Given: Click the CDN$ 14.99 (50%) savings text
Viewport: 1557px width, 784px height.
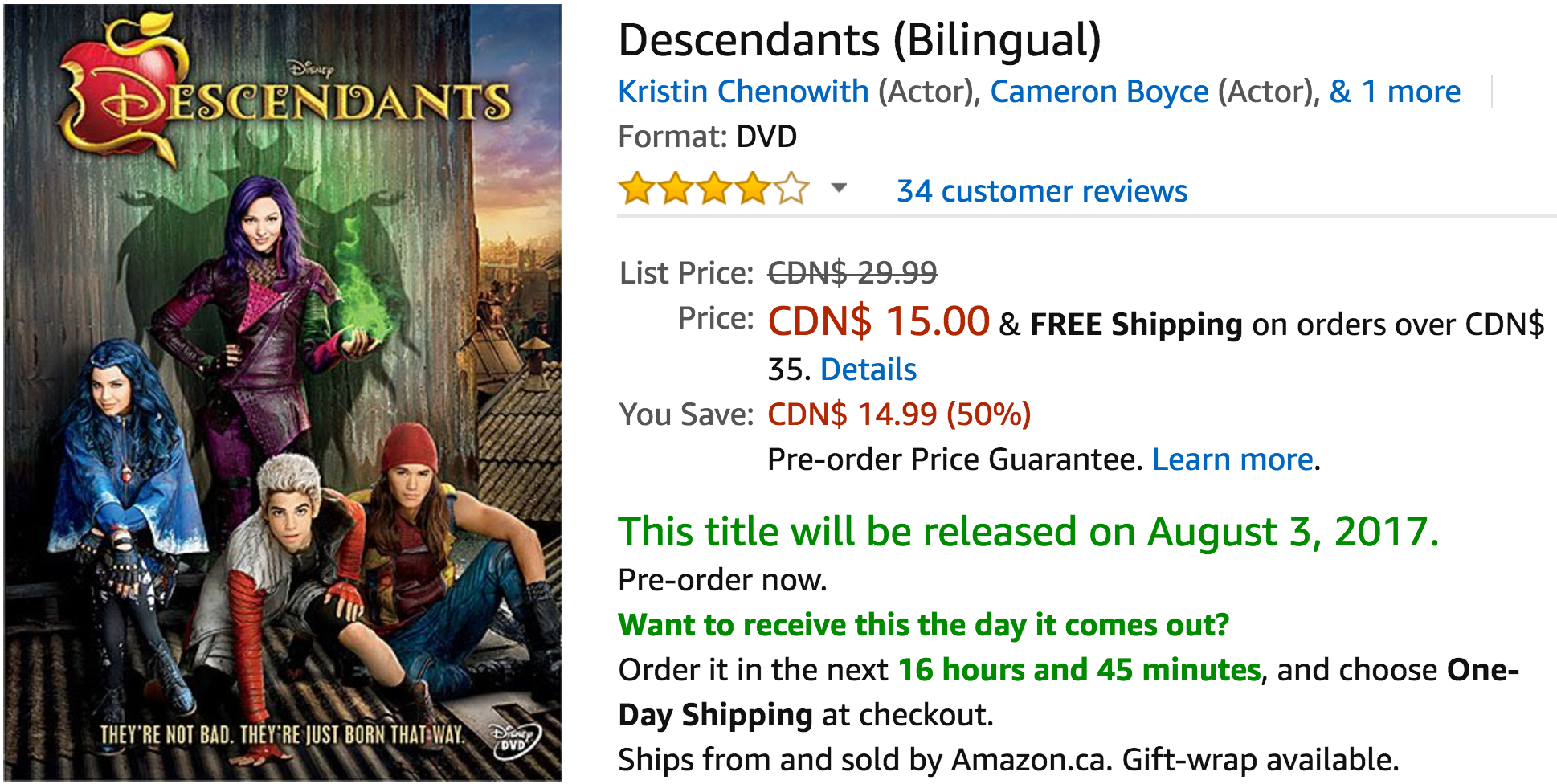Looking at the screenshot, I should 898,414.
